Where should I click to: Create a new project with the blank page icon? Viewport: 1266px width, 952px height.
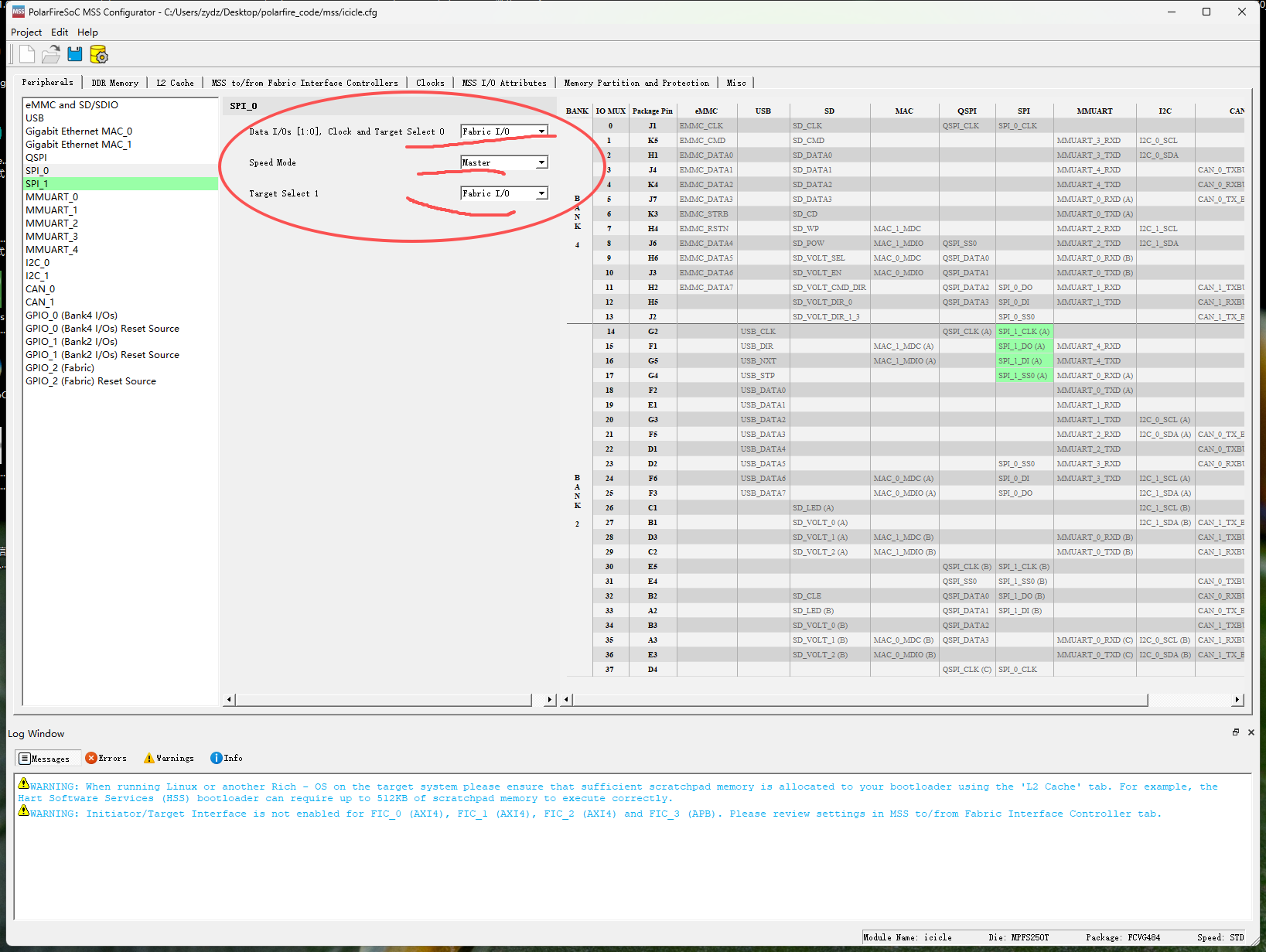[x=27, y=54]
